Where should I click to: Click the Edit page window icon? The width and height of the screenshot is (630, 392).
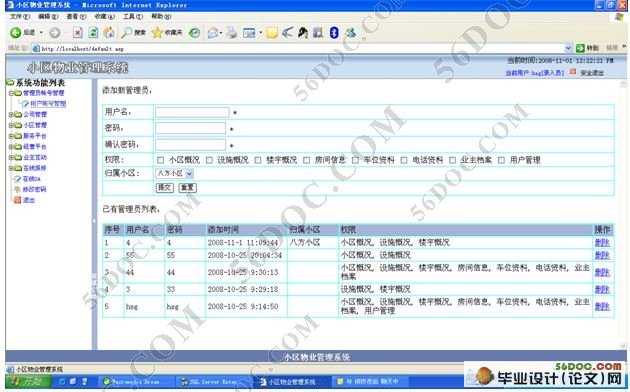[249, 33]
